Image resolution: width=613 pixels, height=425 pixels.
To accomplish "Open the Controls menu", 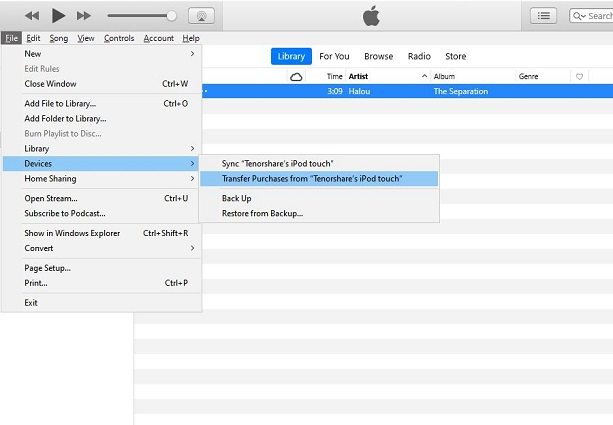I will point(119,38).
